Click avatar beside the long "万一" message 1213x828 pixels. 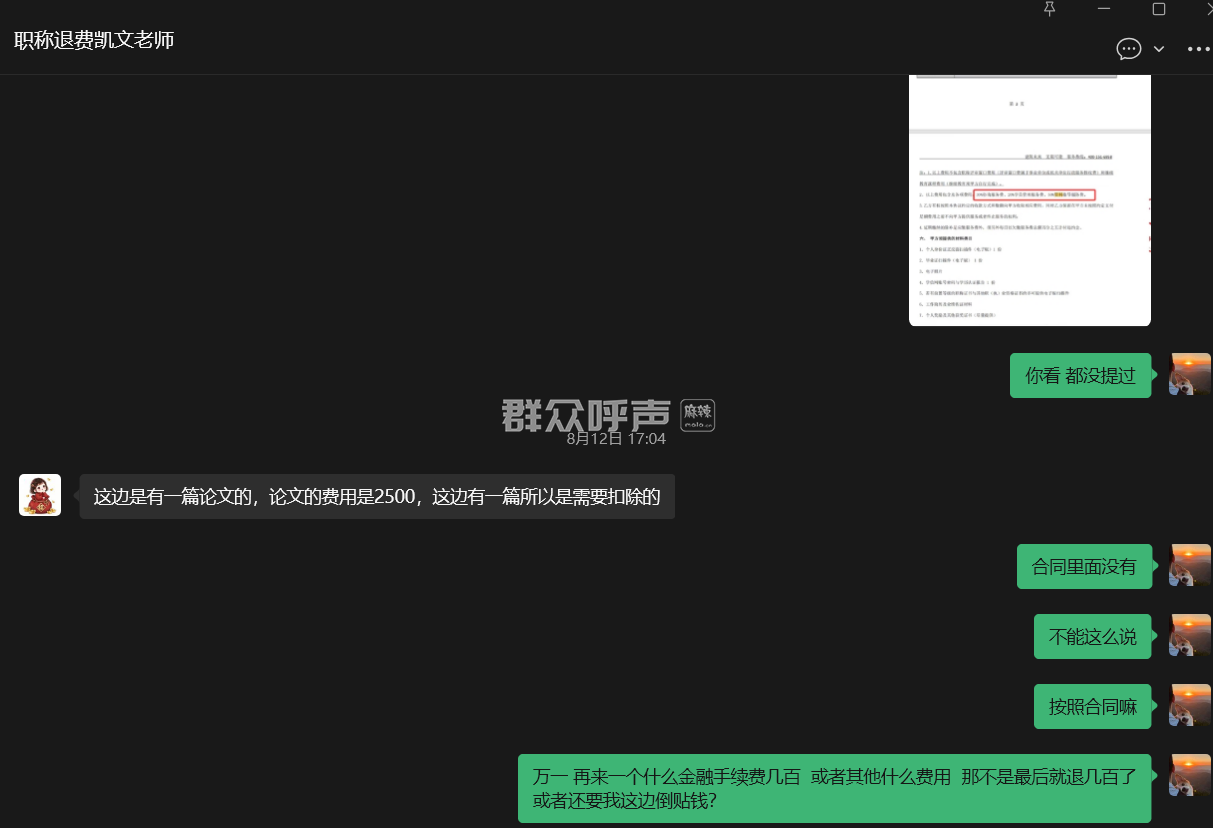tap(1190, 776)
